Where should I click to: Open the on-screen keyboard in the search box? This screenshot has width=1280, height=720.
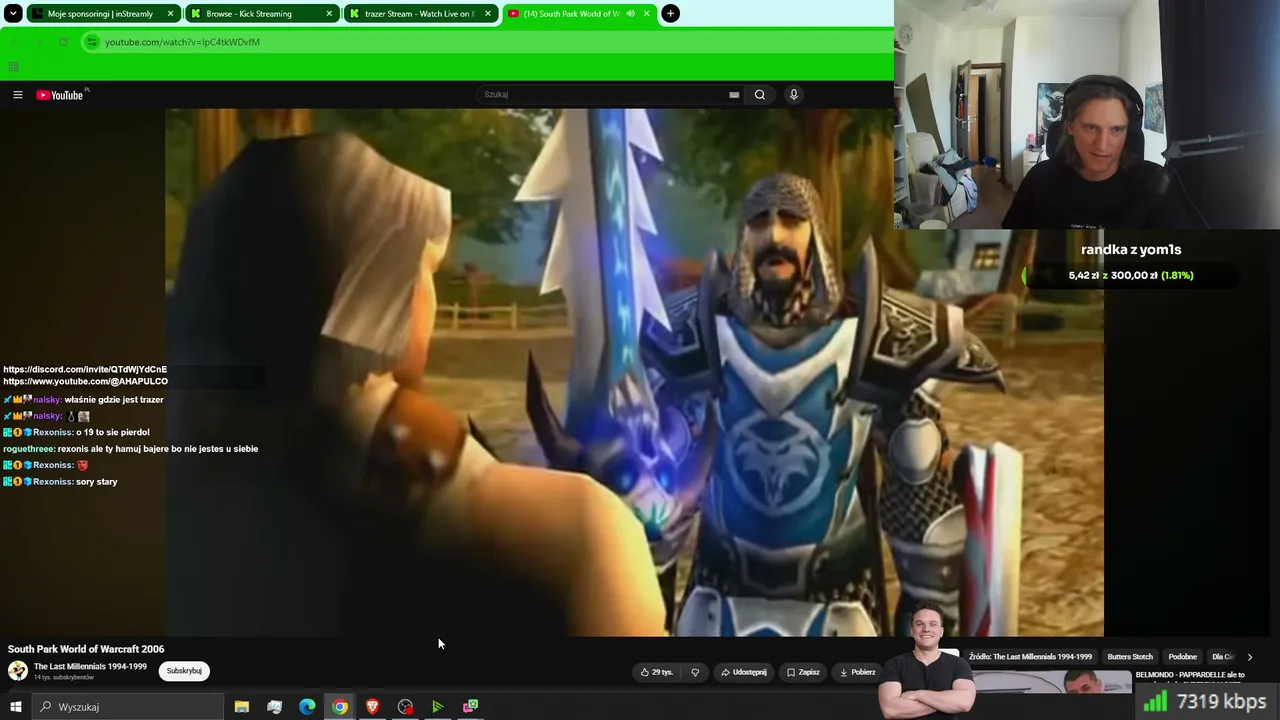coord(734,95)
